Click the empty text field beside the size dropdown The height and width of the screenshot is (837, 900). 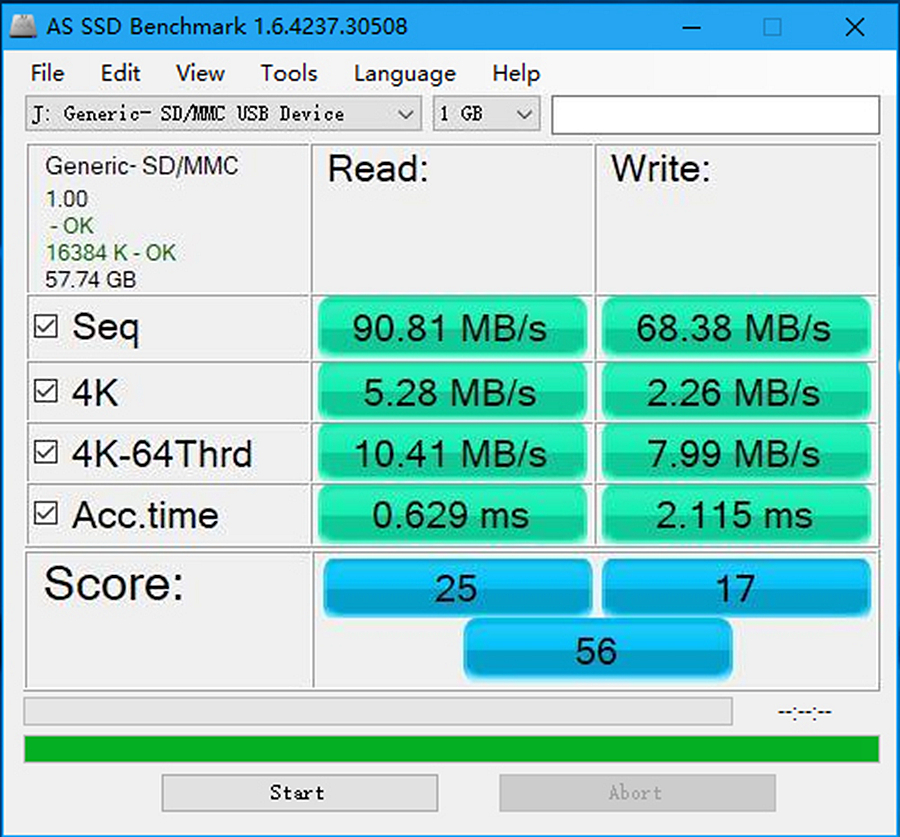(714, 114)
